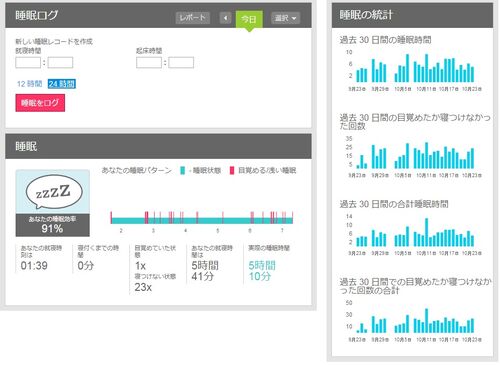Click the 1x awake count value
The width and height of the screenshot is (500, 365).
click(140, 266)
